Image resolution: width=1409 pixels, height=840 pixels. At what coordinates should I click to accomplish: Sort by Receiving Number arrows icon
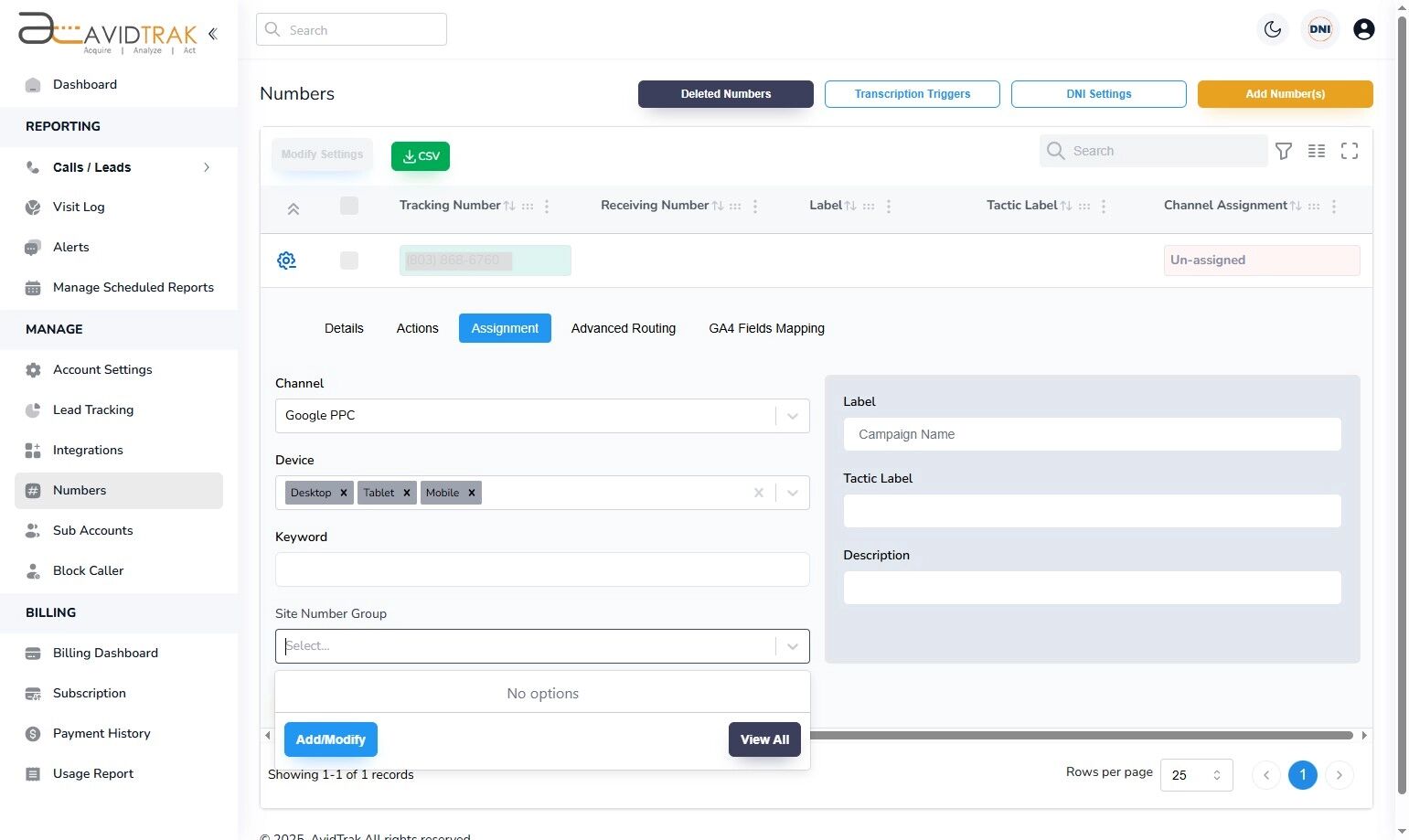click(x=718, y=207)
